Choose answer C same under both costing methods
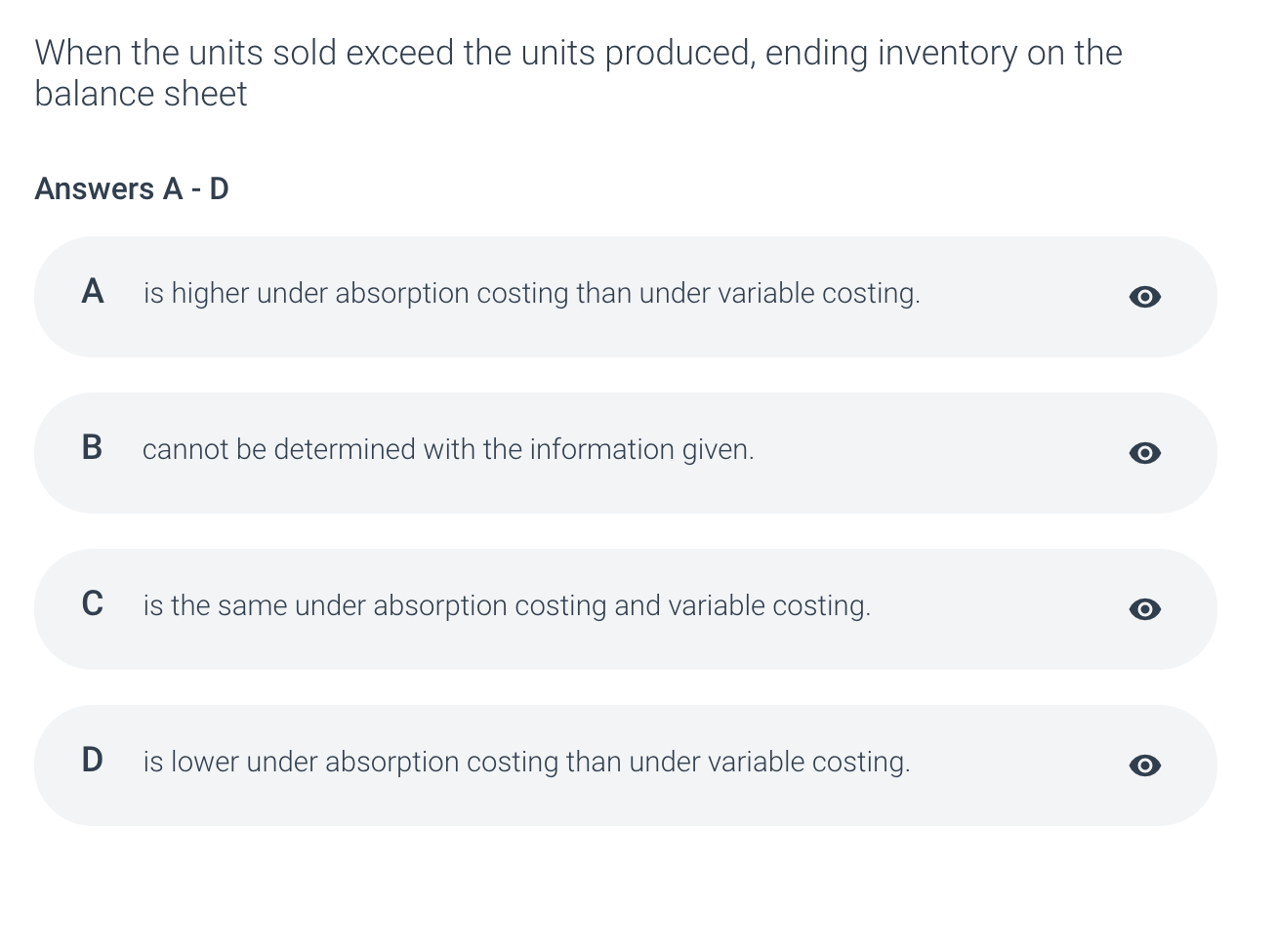 pos(507,605)
